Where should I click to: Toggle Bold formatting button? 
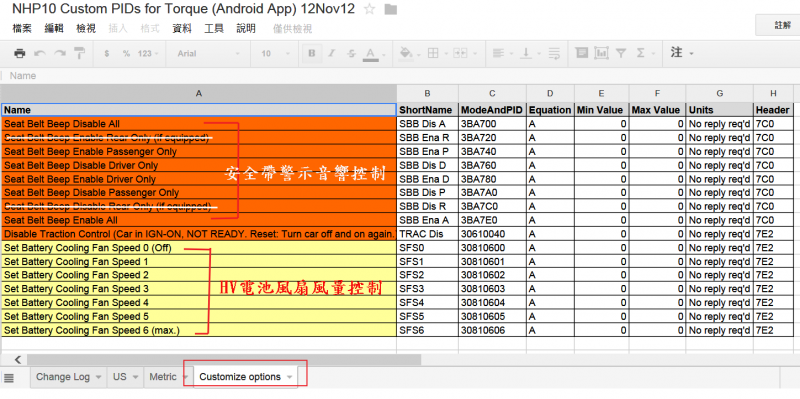click(x=312, y=53)
